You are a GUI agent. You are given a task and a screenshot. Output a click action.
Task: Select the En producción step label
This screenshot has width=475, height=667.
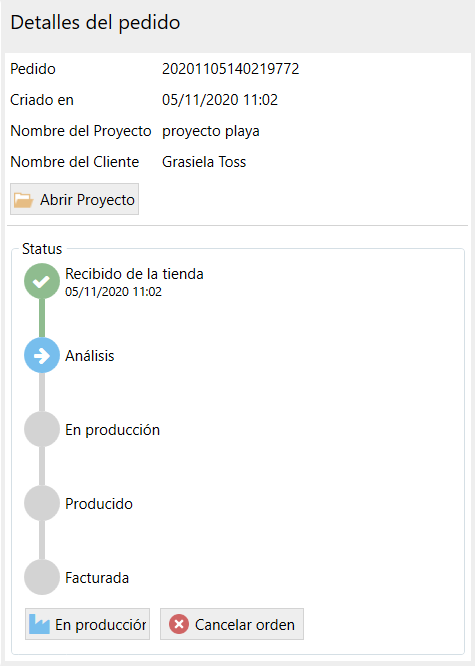pyautogui.click(x=112, y=430)
